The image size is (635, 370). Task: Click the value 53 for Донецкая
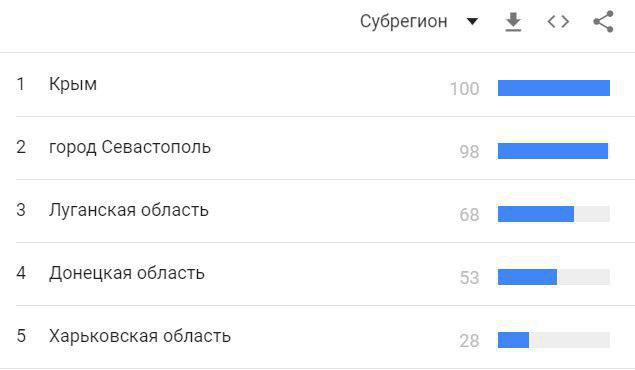click(469, 278)
